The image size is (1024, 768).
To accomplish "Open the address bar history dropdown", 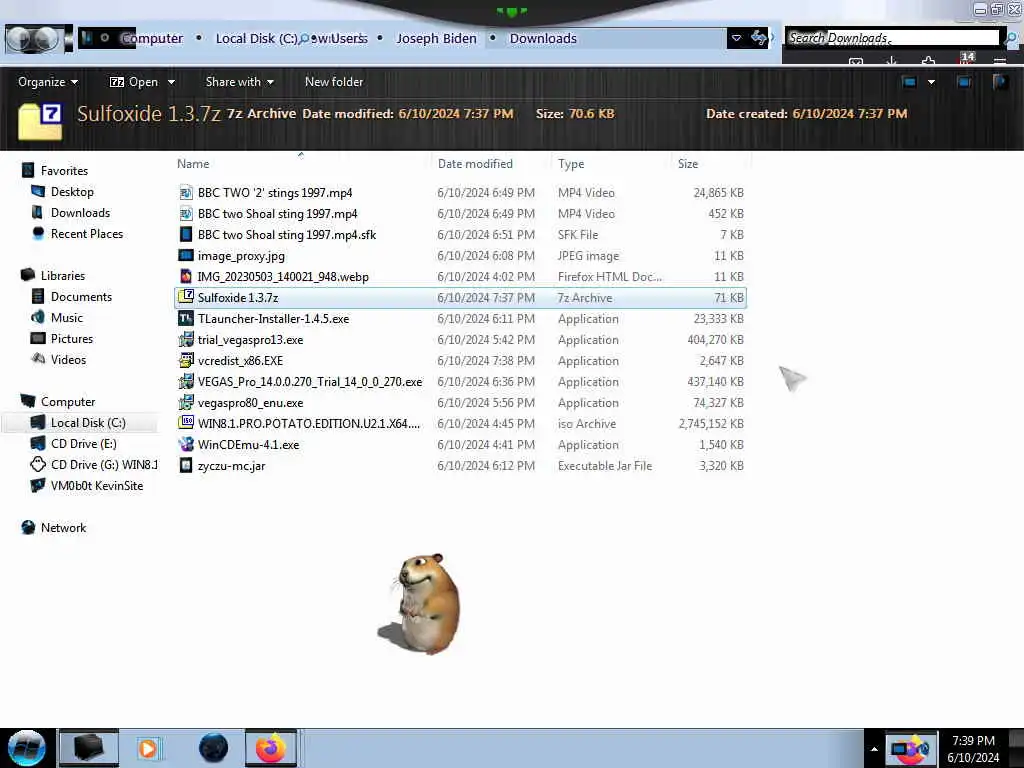I will point(737,38).
